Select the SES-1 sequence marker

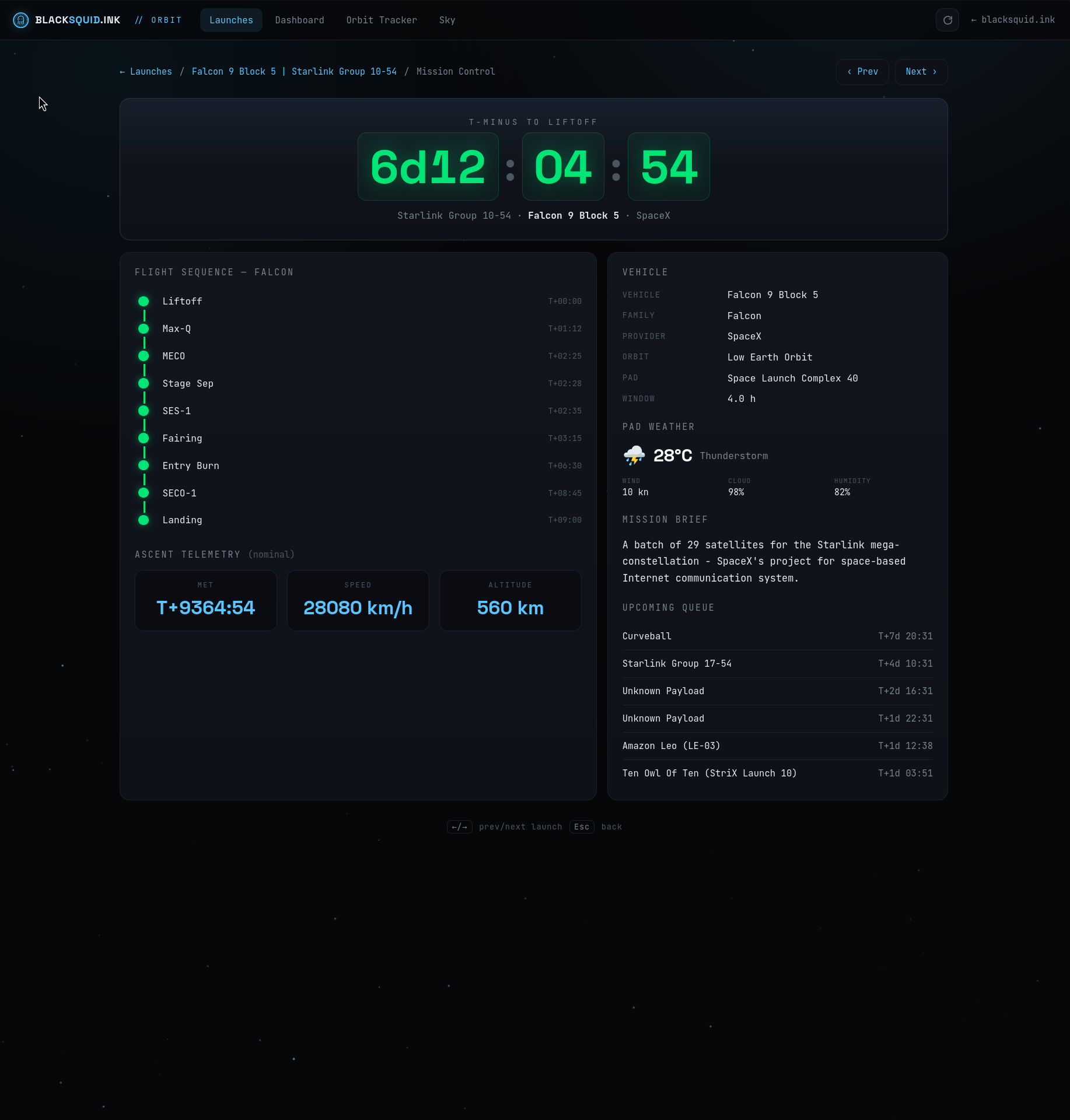click(144, 411)
